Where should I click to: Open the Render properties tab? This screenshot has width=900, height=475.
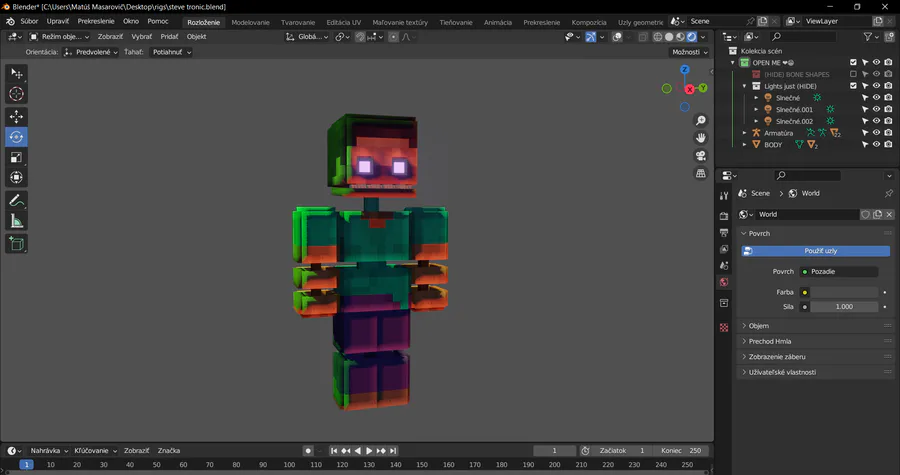click(x=724, y=216)
